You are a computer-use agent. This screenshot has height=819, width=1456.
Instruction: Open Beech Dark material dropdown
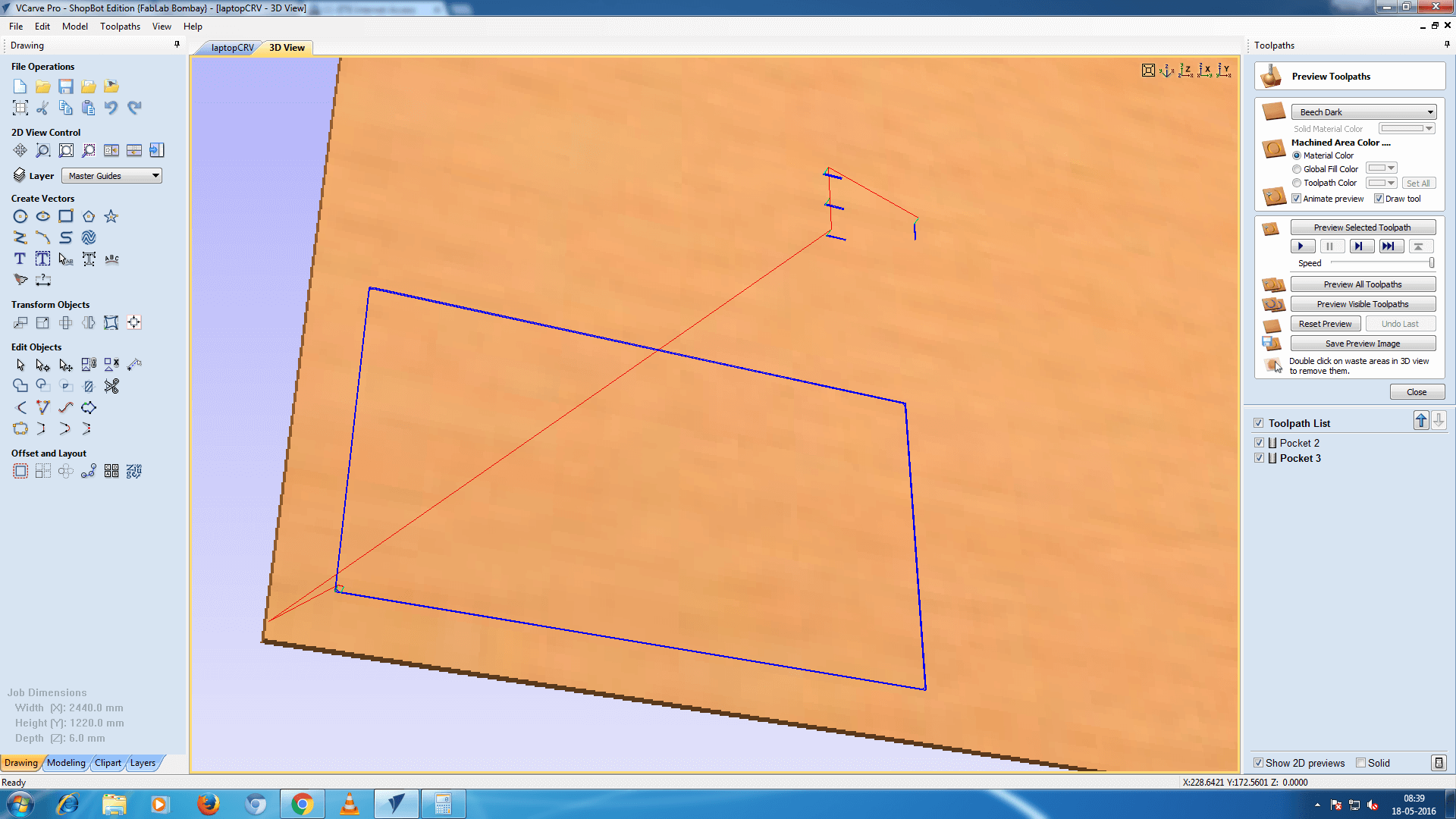pyautogui.click(x=1363, y=112)
